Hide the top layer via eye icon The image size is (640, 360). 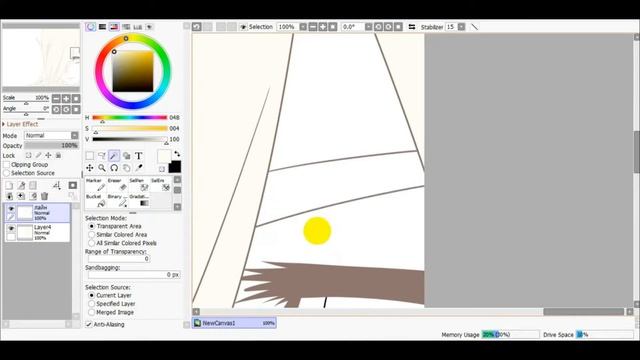point(11,209)
